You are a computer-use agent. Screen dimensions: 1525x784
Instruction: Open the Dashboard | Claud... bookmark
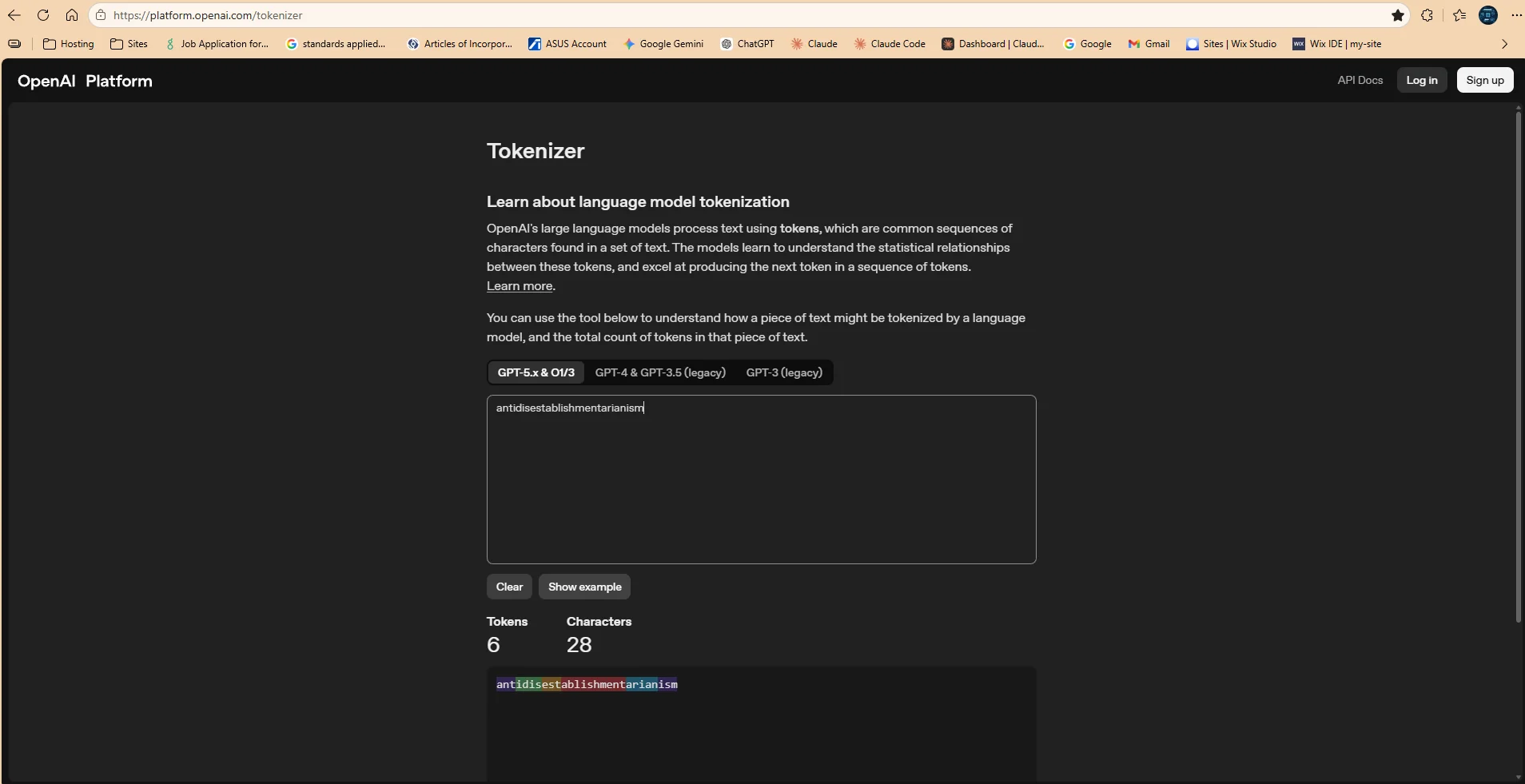click(993, 44)
